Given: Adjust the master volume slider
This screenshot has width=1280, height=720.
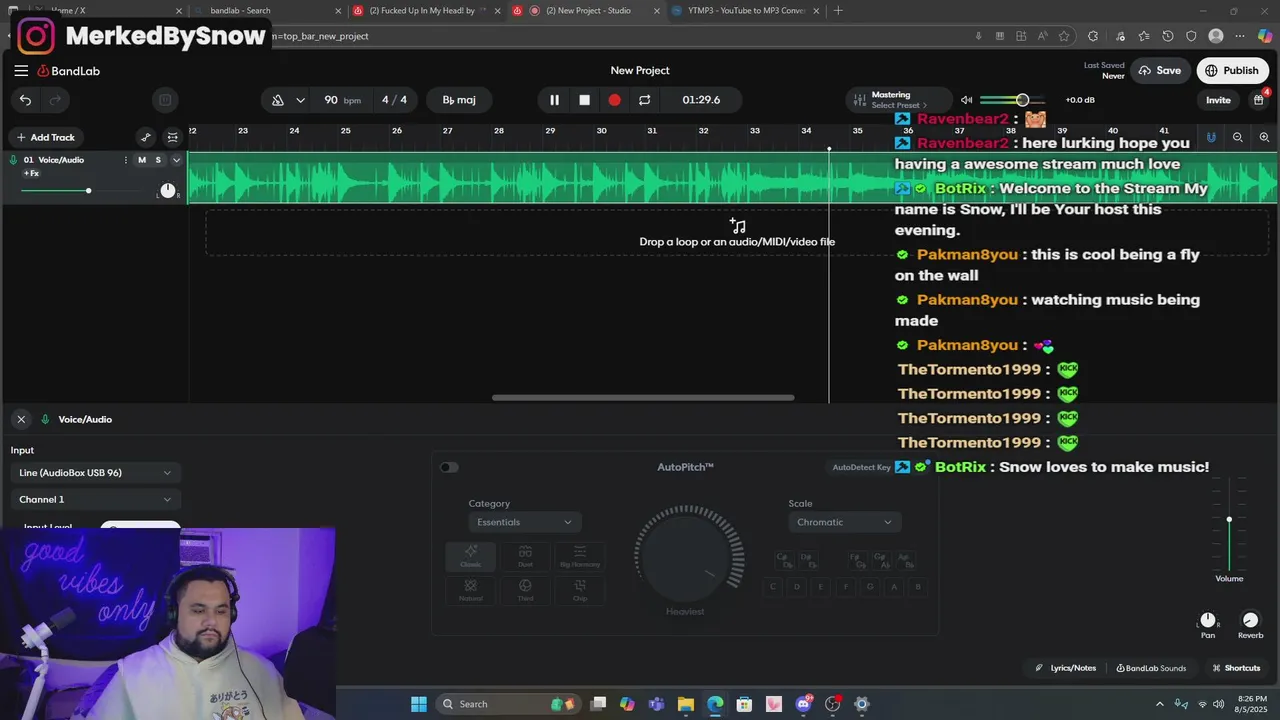Looking at the screenshot, I should (x=1013, y=100).
